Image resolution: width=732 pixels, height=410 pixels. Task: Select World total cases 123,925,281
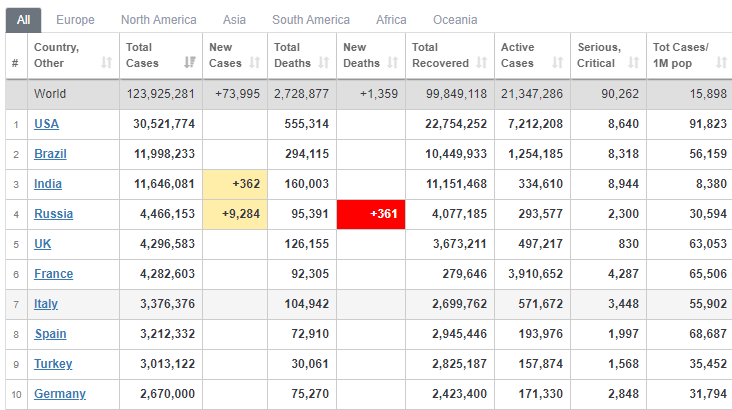pos(161,94)
